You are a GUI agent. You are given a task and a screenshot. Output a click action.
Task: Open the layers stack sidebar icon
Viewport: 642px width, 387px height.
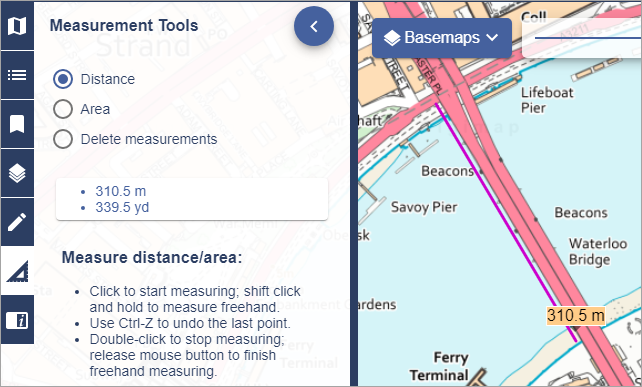17,173
